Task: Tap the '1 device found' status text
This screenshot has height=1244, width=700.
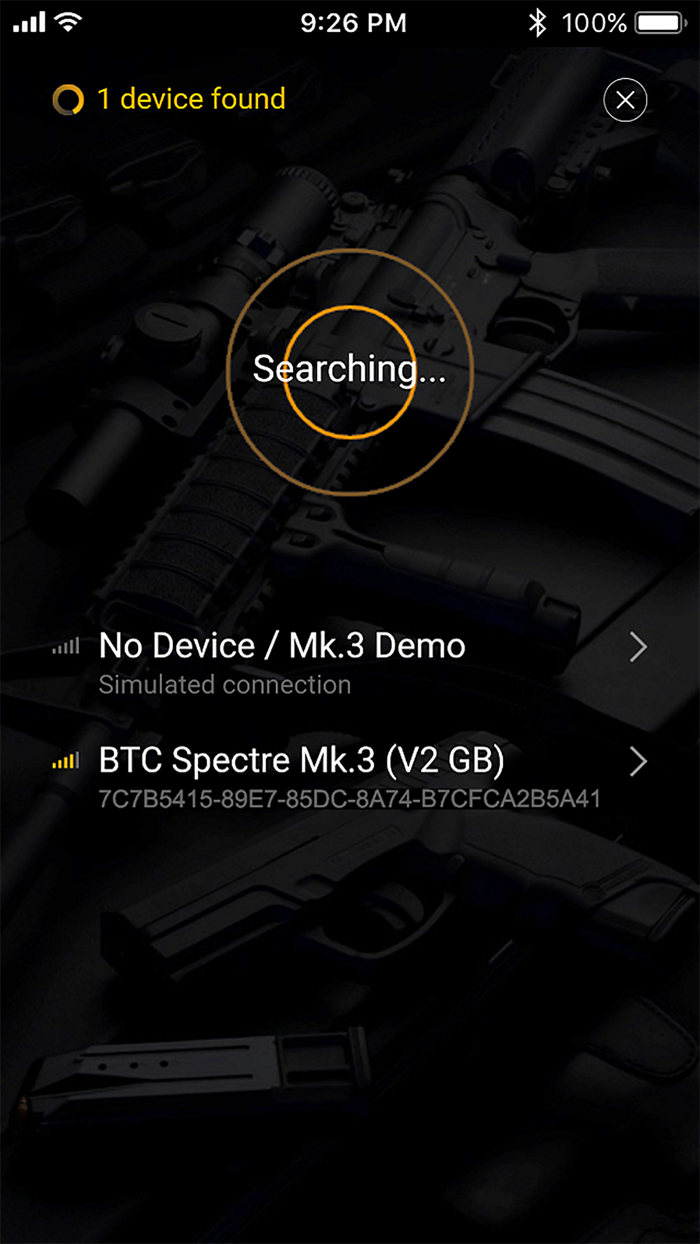Action: coord(191,99)
